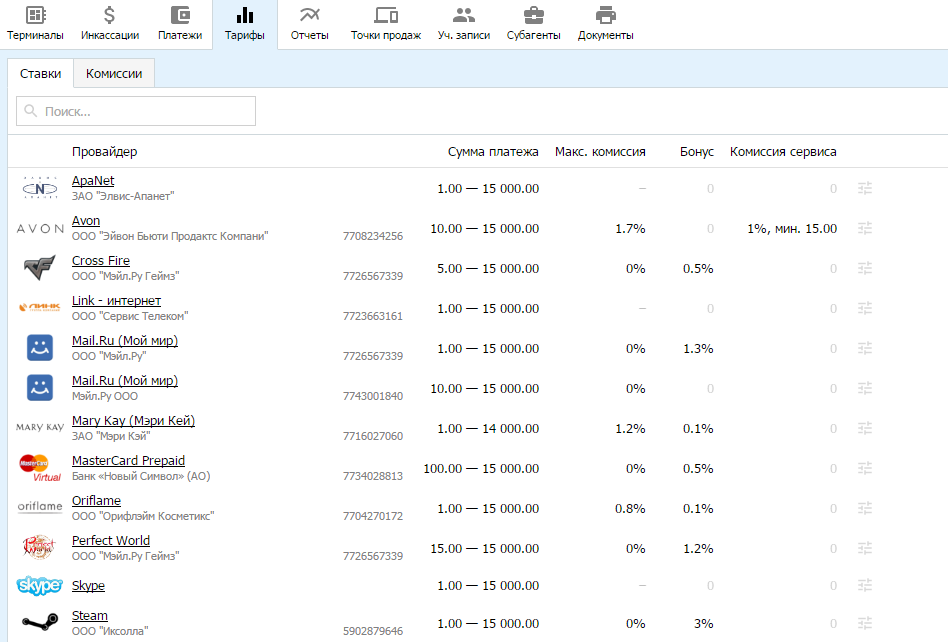Click the search magnifier icon
This screenshot has width=948, height=642.
[30, 111]
